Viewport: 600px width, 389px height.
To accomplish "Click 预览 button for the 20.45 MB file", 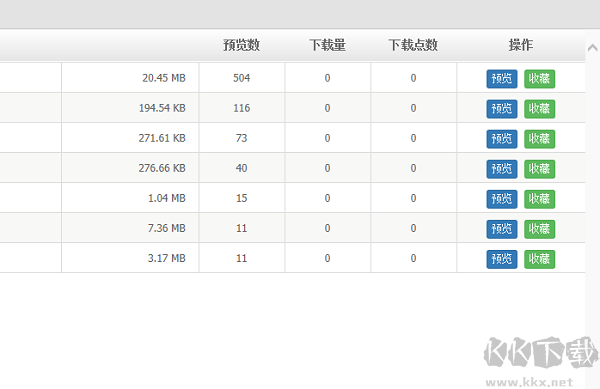I will [502, 79].
